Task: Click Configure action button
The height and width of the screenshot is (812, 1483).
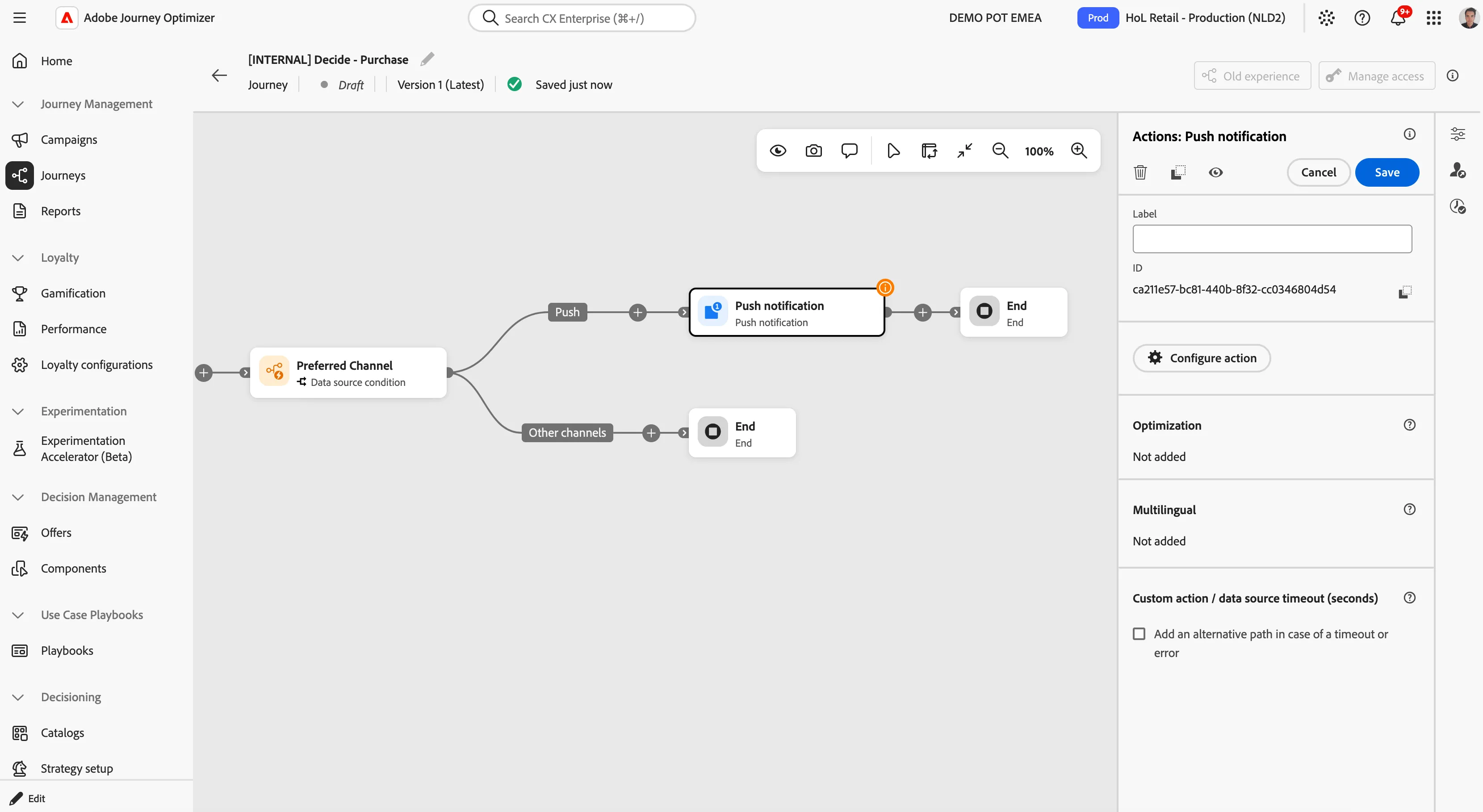Action: coord(1202,358)
